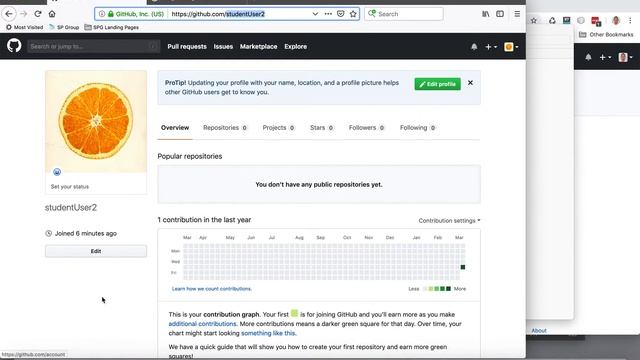Toggle the Firefox sidebar icon

[x=500, y=14]
